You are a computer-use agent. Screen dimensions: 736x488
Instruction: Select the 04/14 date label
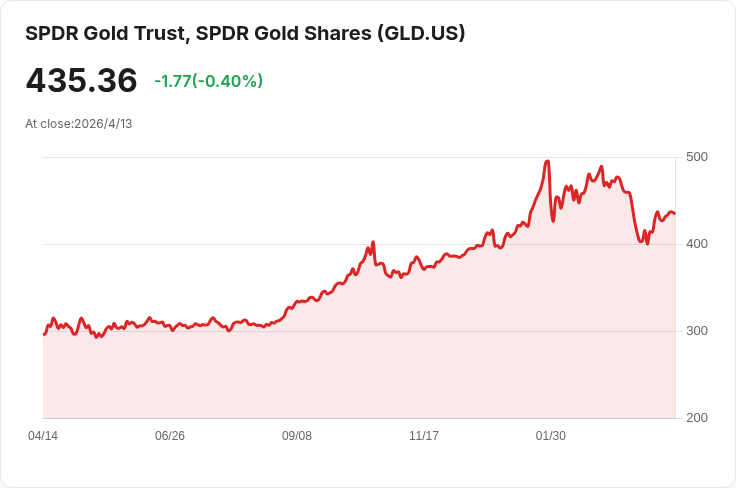click(43, 436)
